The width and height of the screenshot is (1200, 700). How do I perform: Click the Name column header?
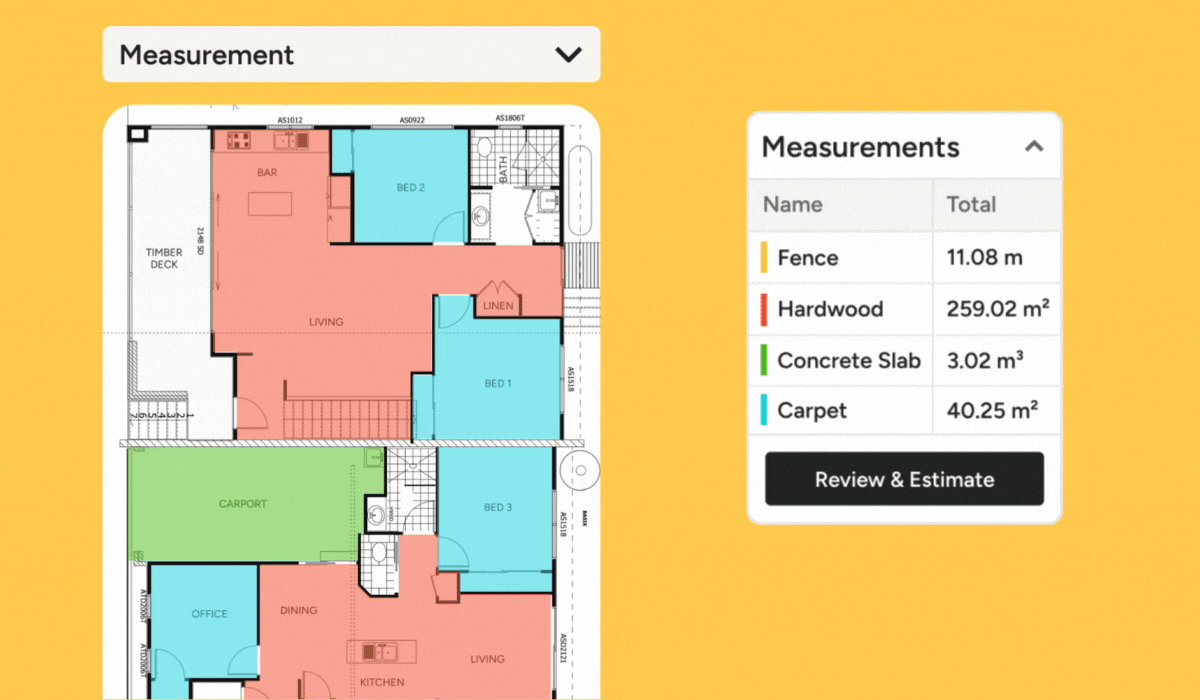point(793,204)
